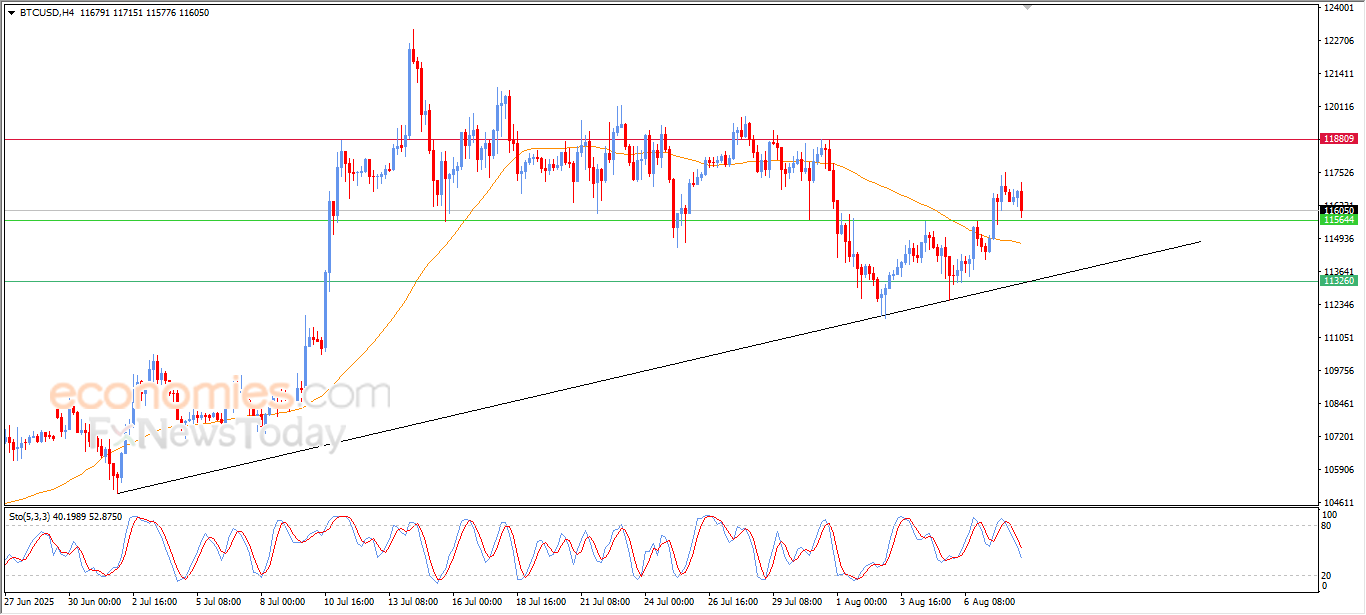The image size is (1366, 615).
Task: Click the 108461 price axis value
Action: coord(1338,404)
